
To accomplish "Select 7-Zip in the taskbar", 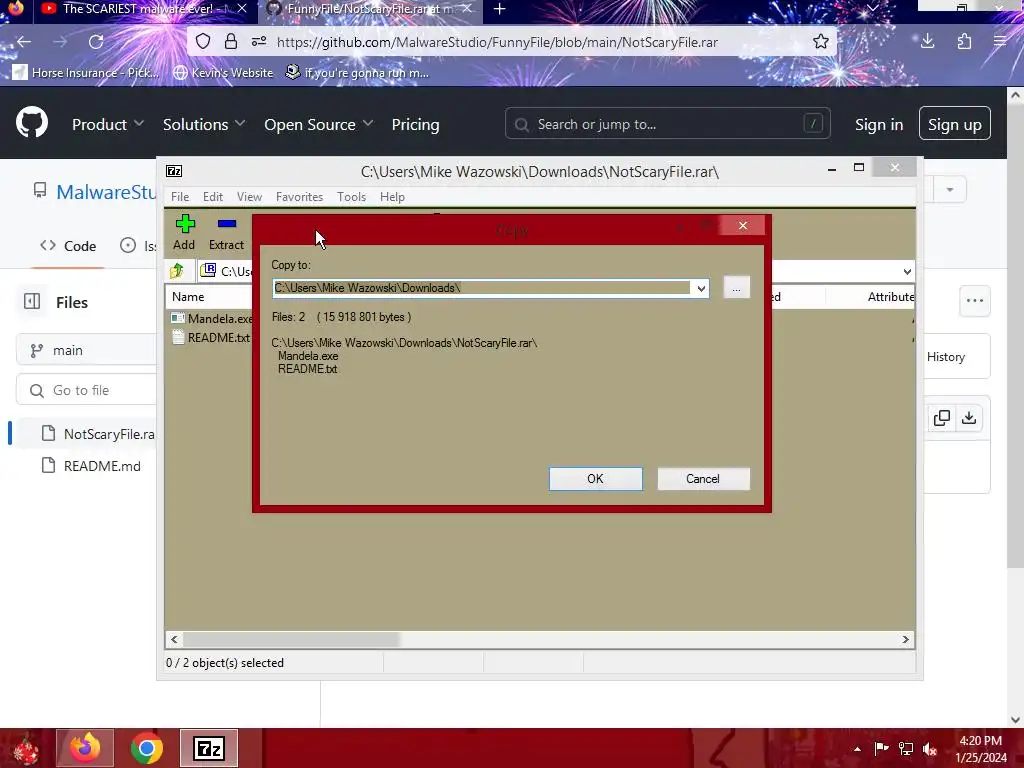I will pos(209,748).
